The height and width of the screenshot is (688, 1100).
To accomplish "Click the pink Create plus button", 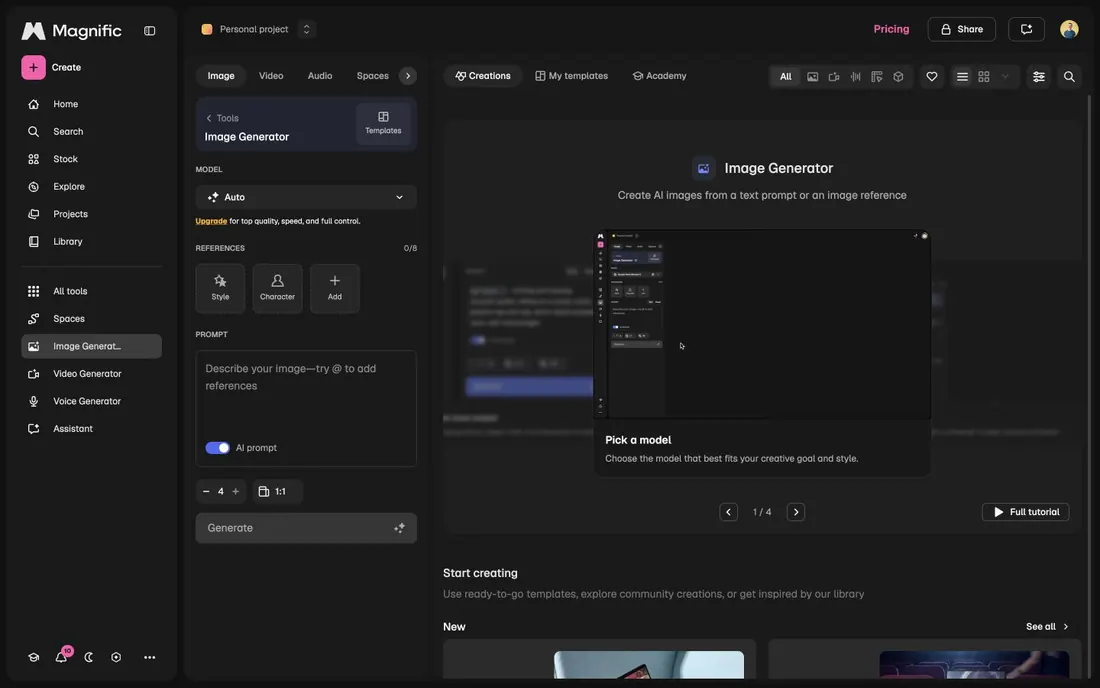I will tap(33, 67).
